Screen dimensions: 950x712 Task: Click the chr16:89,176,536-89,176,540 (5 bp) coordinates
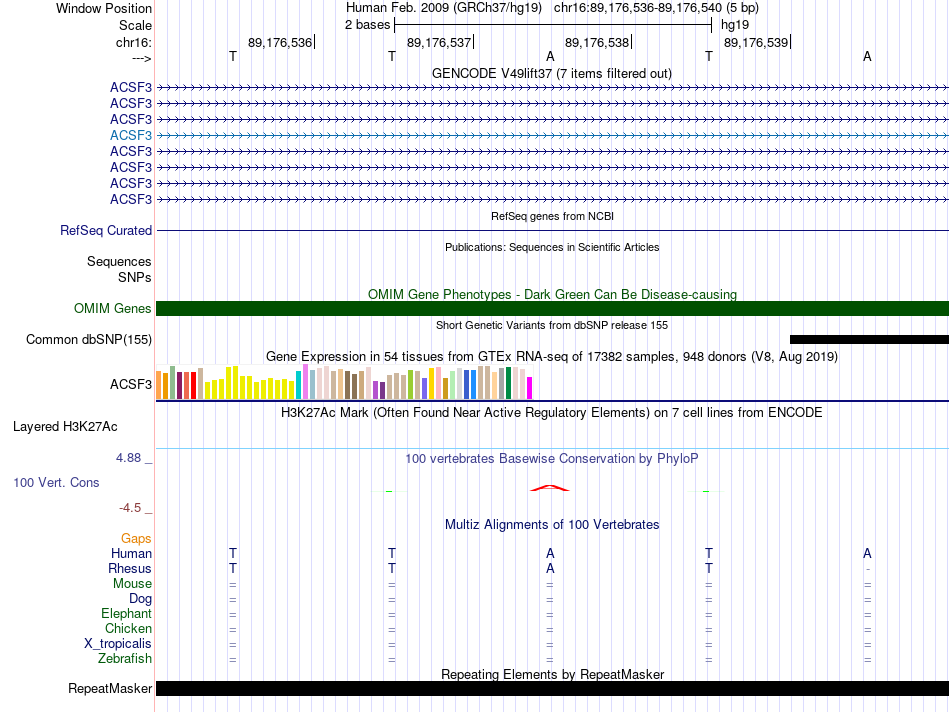(656, 8)
